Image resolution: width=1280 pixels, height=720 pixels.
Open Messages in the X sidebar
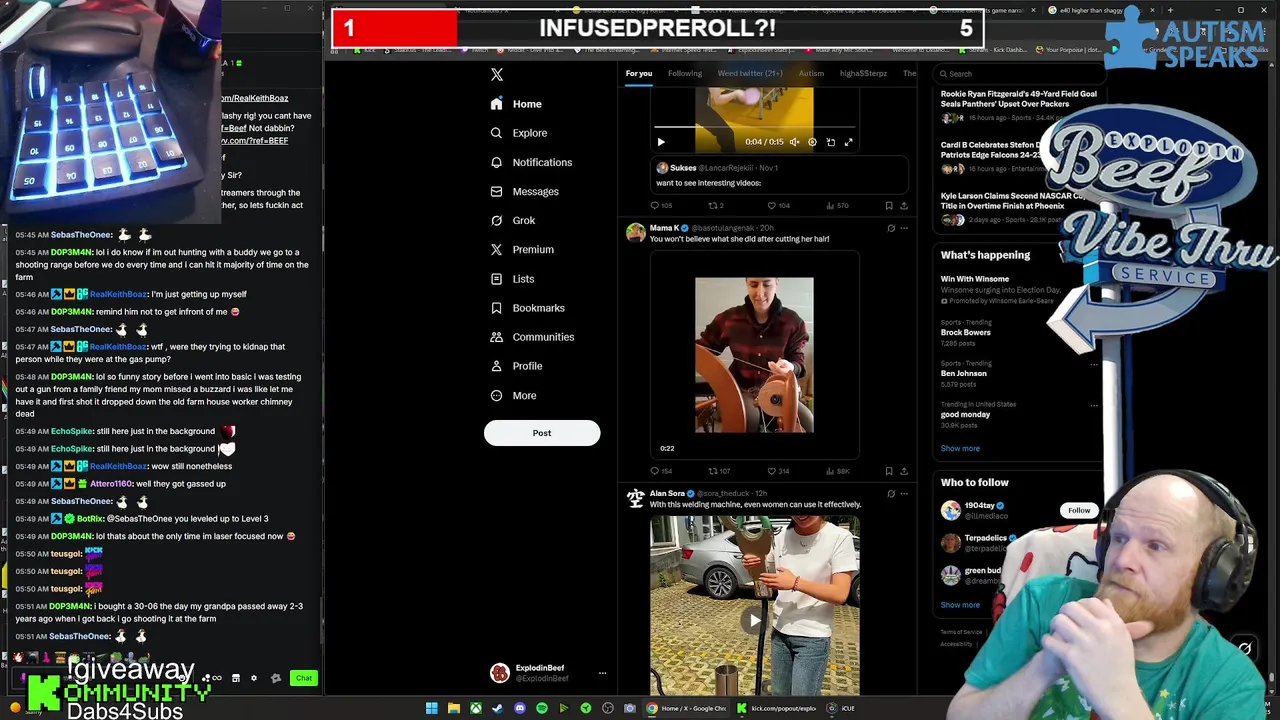click(524, 191)
